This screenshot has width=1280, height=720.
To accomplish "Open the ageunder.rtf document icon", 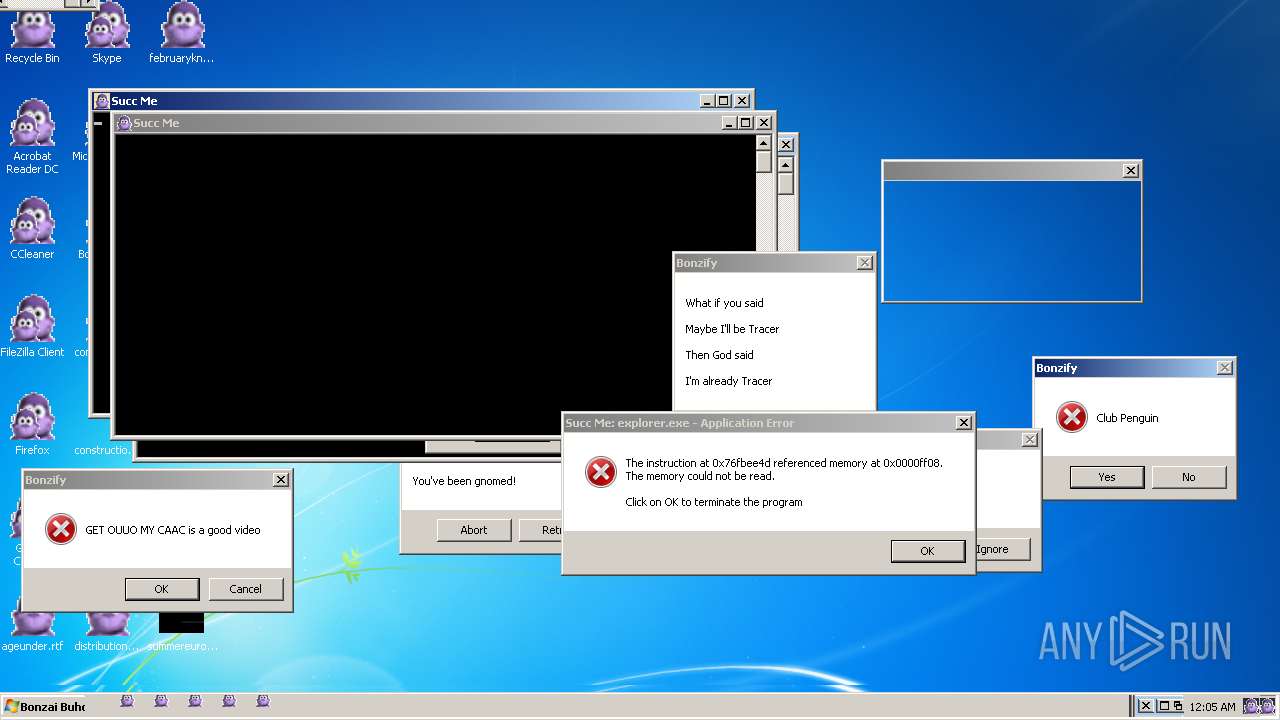I will coord(32,628).
